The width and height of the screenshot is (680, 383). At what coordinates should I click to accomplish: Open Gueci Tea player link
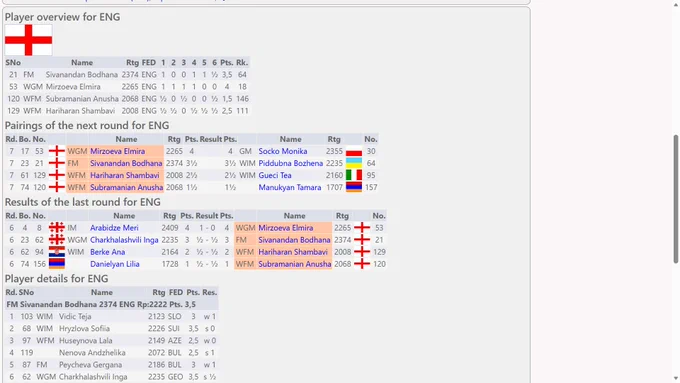pyautogui.click(x=275, y=176)
